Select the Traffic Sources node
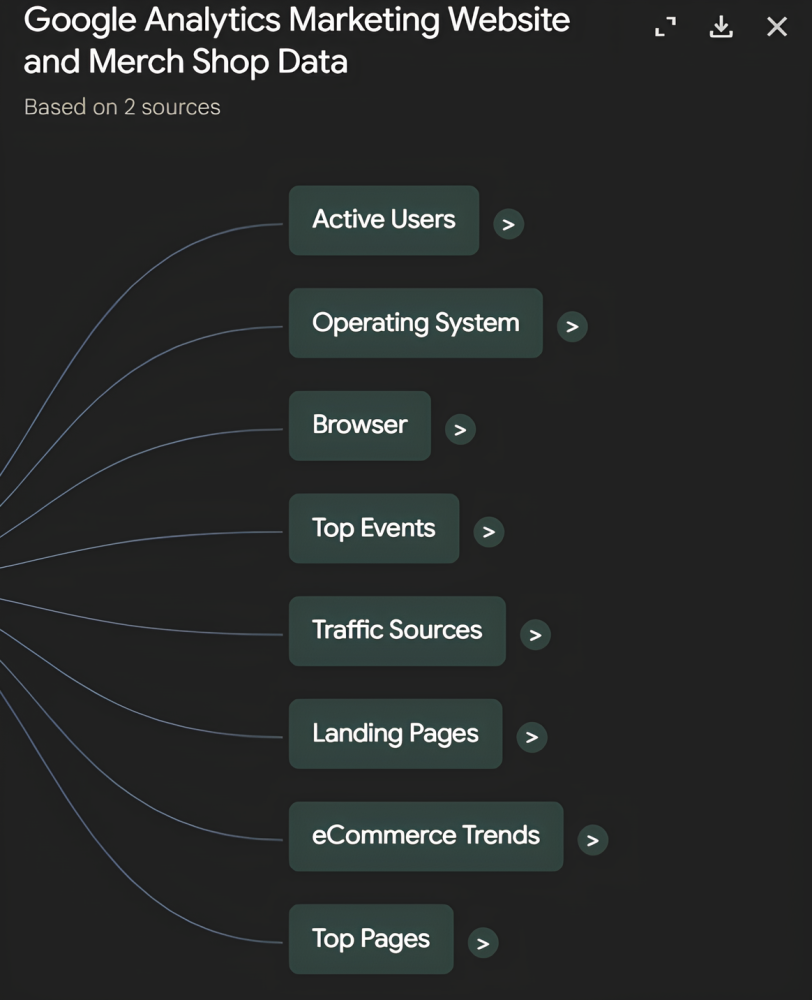 pos(397,631)
